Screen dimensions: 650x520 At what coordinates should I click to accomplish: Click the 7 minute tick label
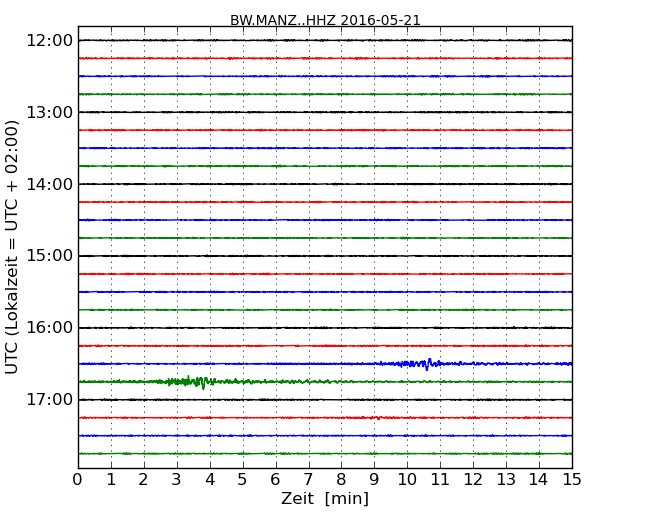[x=308, y=480]
